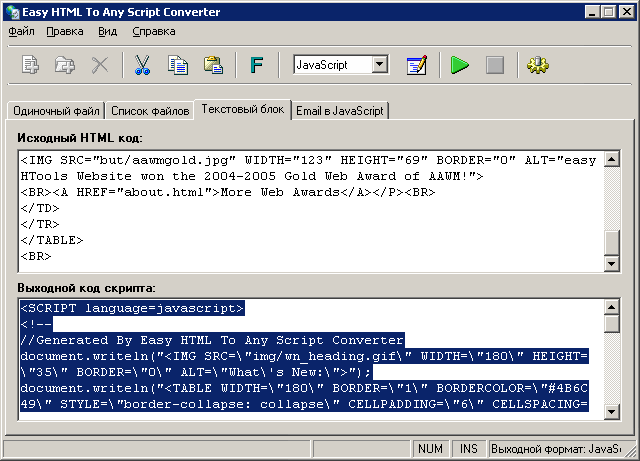The height and width of the screenshot is (461, 640).
Task: Click down arrow of output script scrollbar
Action: tap(611, 412)
